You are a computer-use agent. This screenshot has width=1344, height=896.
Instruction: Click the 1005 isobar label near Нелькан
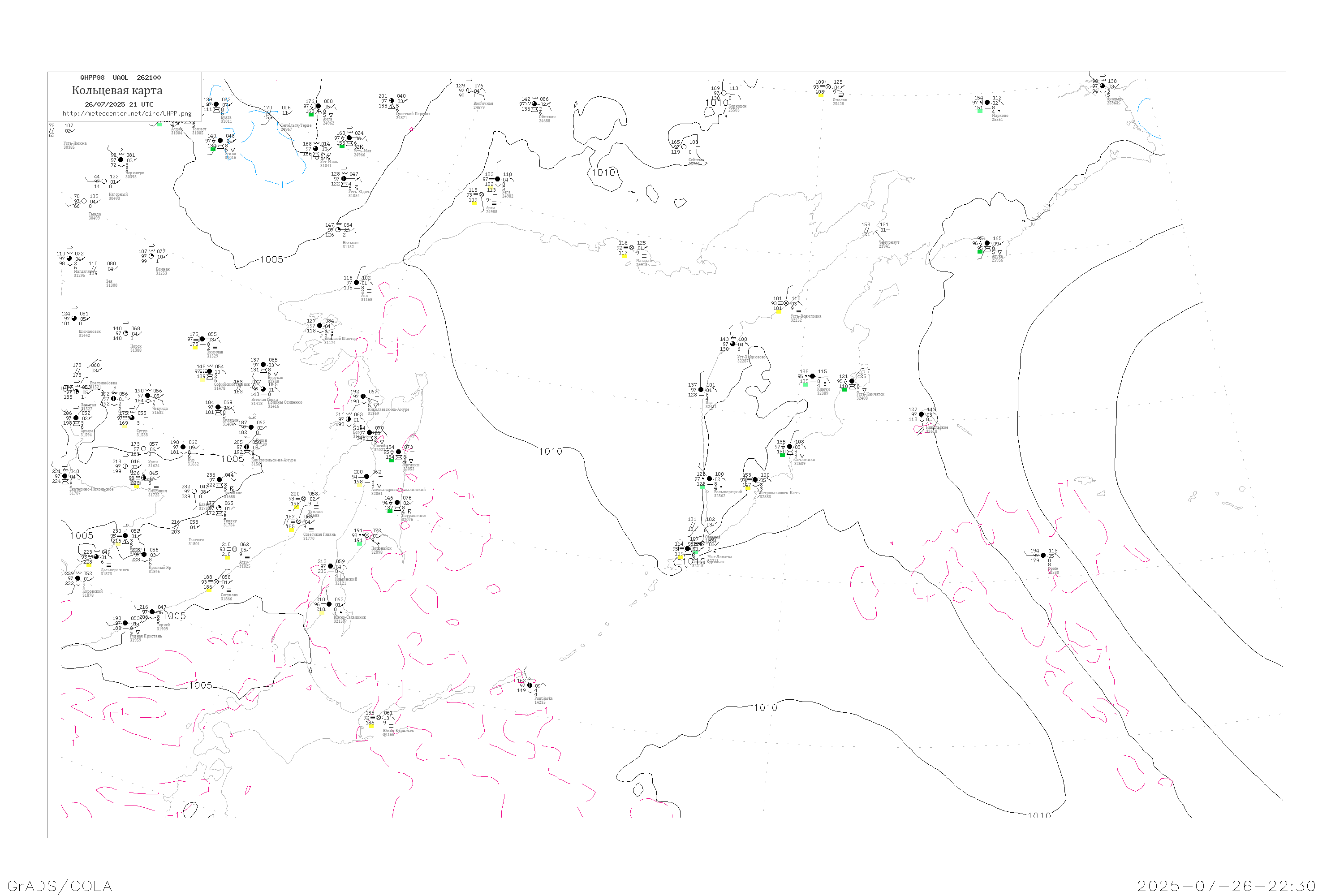[271, 260]
